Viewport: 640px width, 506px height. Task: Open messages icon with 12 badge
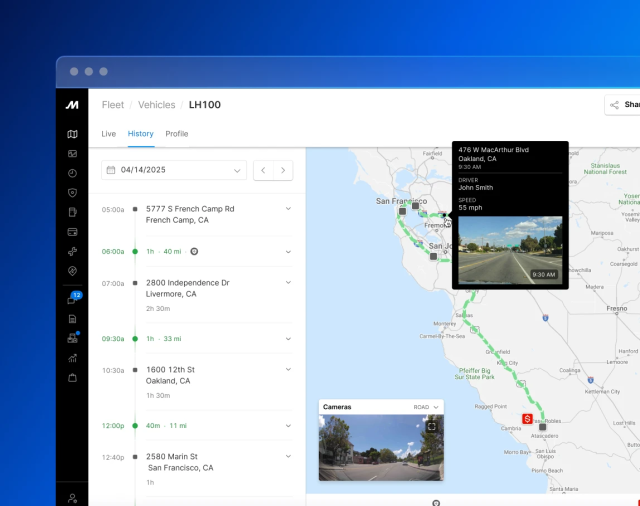tap(72, 299)
